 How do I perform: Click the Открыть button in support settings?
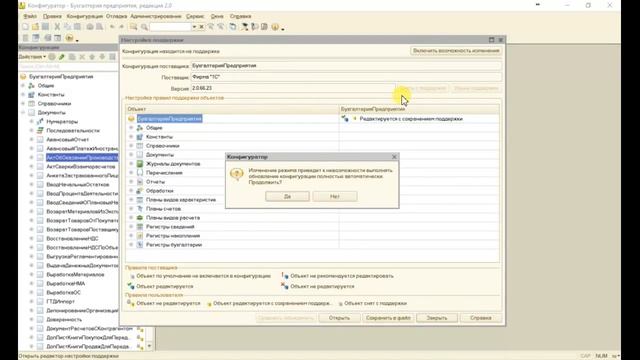tap(339, 318)
